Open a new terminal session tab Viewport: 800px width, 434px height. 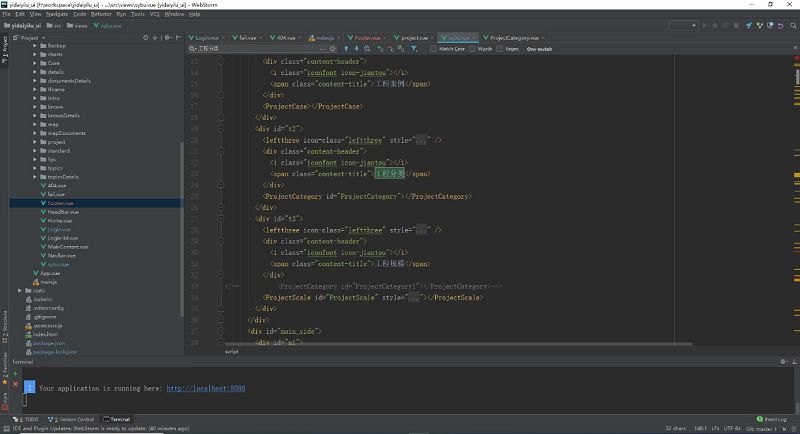click(x=15, y=371)
